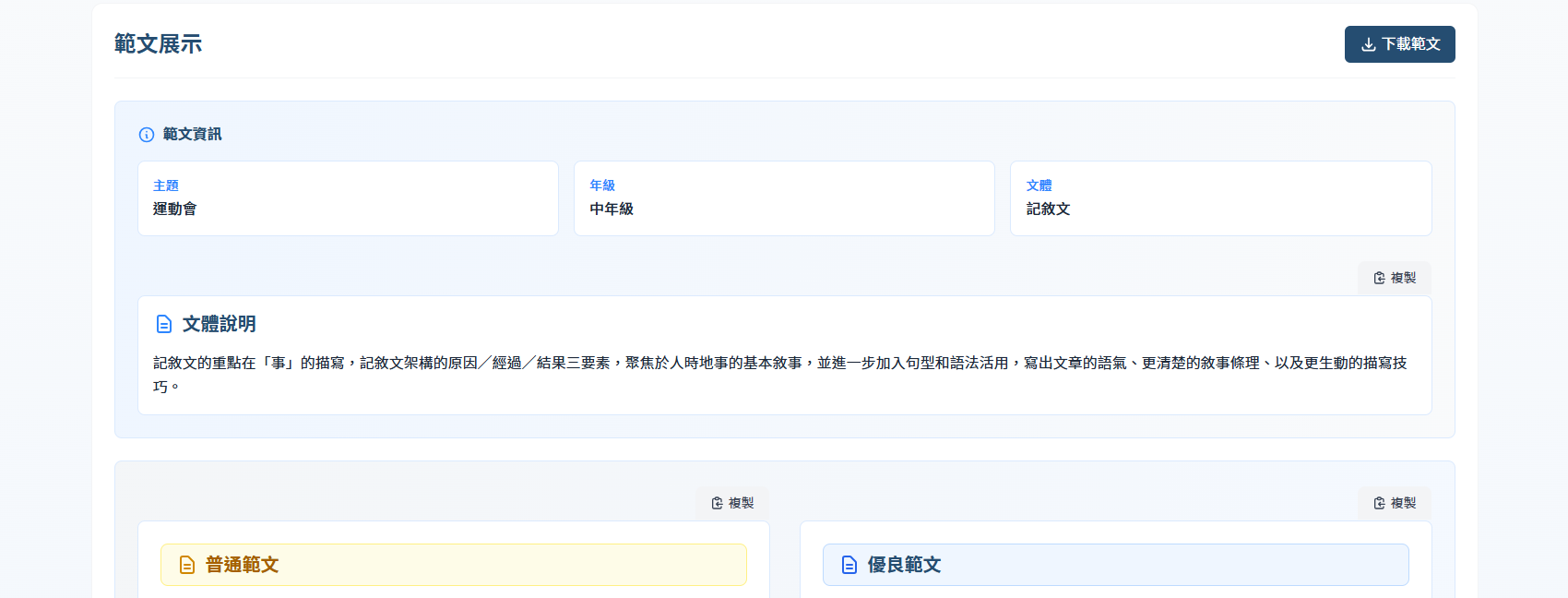Viewport: 1568px width, 598px height.
Task: Select the 主題 label in the topic card
Action: (166, 185)
